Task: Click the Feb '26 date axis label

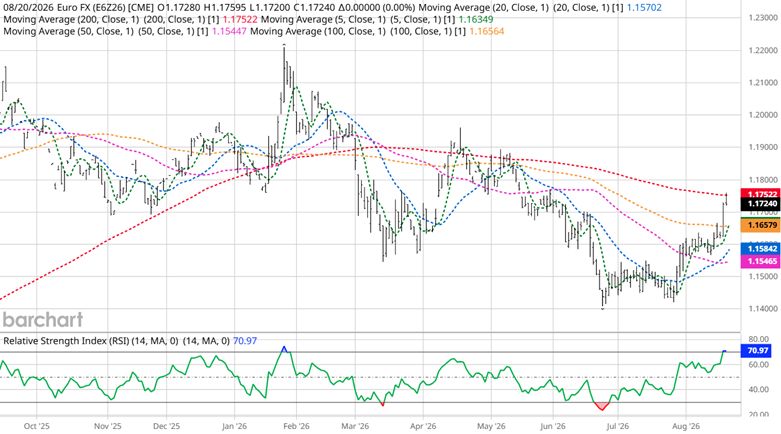Action: [296, 427]
